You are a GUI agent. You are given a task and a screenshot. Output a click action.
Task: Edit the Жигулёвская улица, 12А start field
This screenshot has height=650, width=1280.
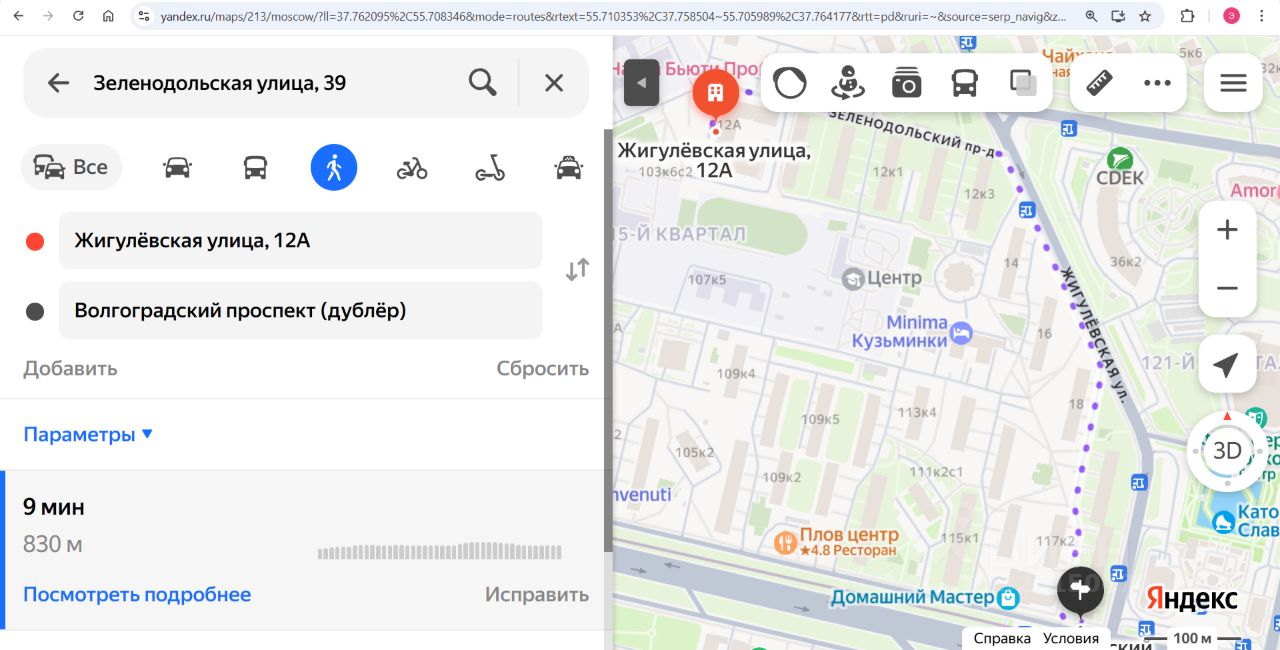(301, 240)
